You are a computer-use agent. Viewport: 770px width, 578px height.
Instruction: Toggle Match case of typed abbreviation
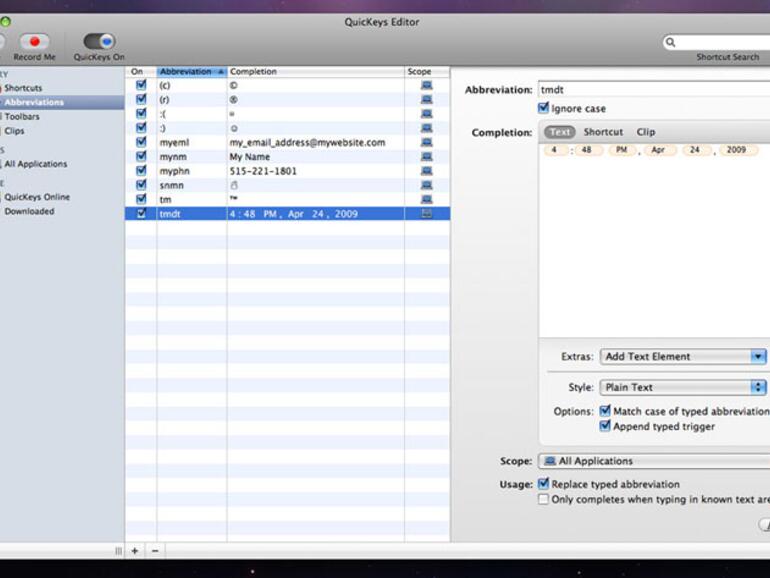click(605, 411)
